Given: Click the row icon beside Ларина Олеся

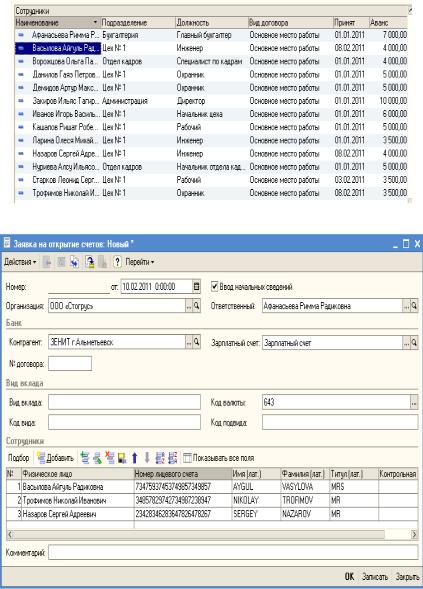Looking at the screenshot, I should 21,140.
